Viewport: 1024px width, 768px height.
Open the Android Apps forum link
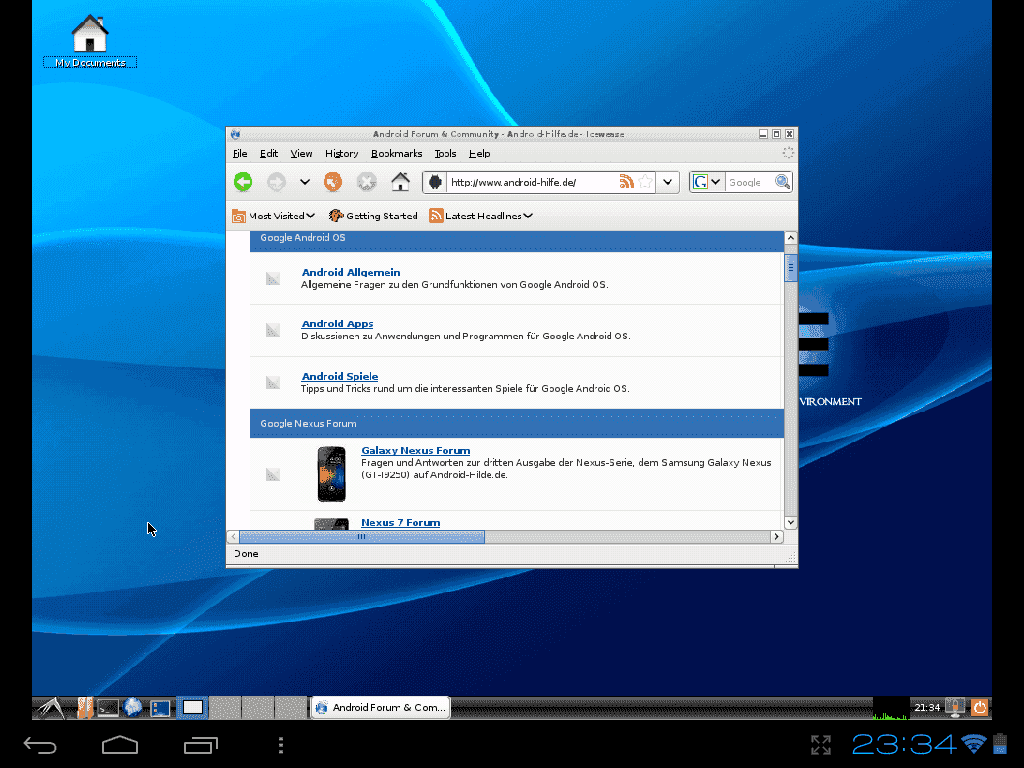coord(337,323)
